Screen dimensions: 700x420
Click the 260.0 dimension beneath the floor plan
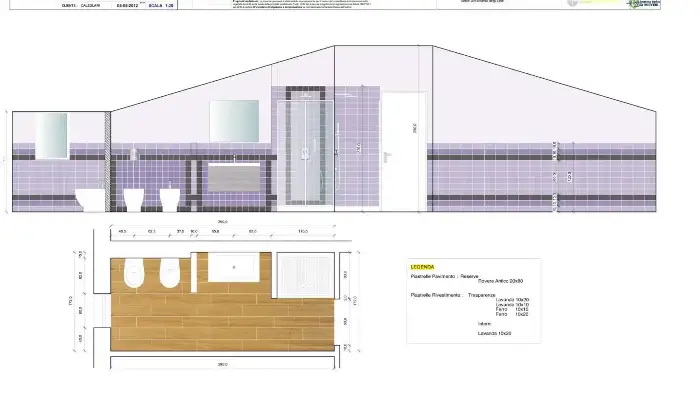pyautogui.click(x=222, y=364)
